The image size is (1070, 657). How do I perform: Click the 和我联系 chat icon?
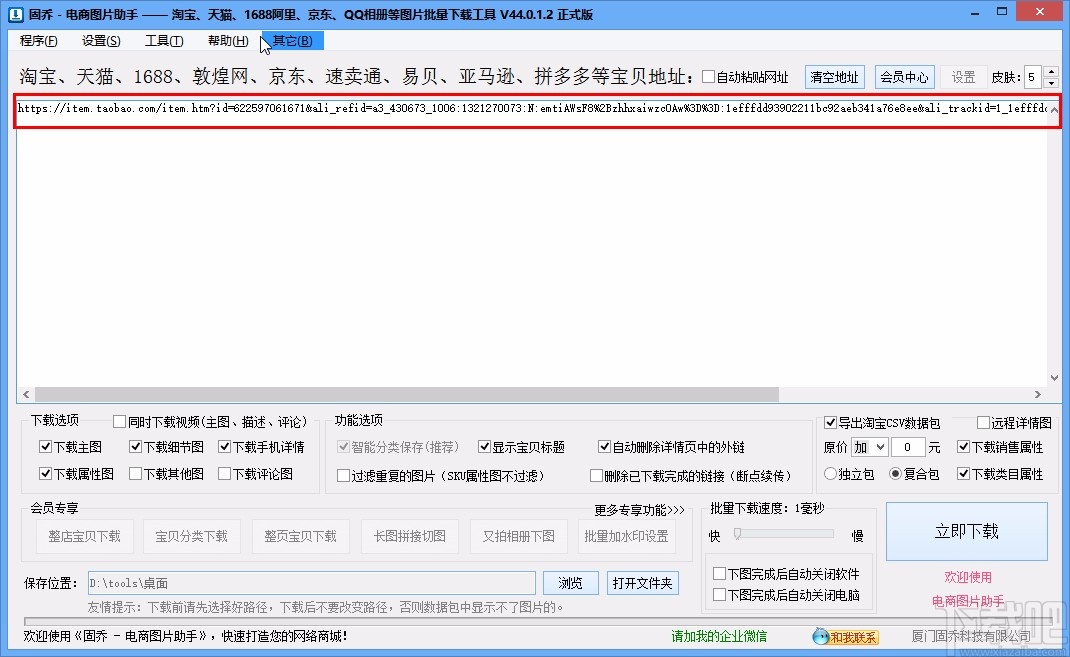pyautogui.click(x=845, y=637)
